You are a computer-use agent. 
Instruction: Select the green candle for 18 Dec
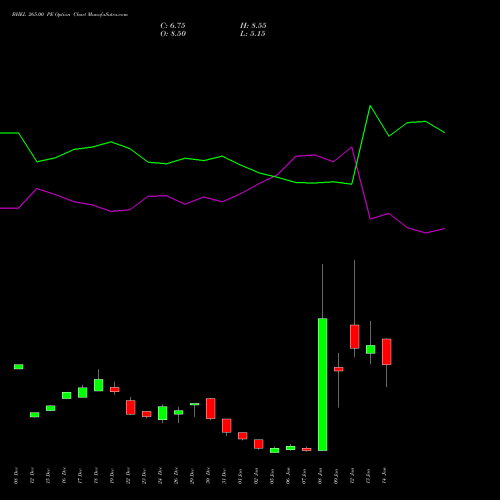pos(98,385)
